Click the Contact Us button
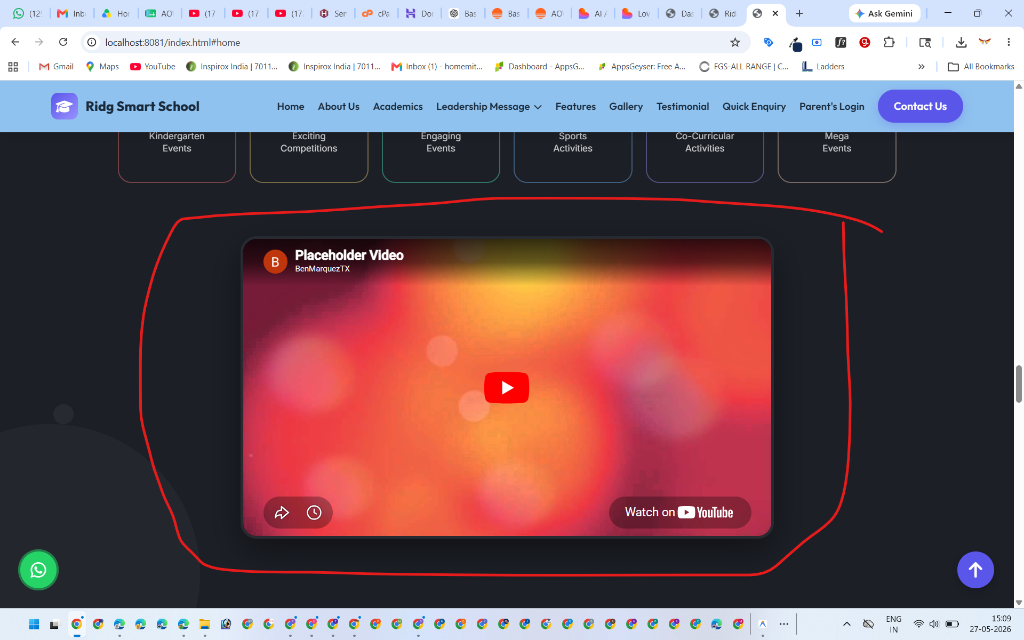This screenshot has height=640, width=1024. [920, 106]
